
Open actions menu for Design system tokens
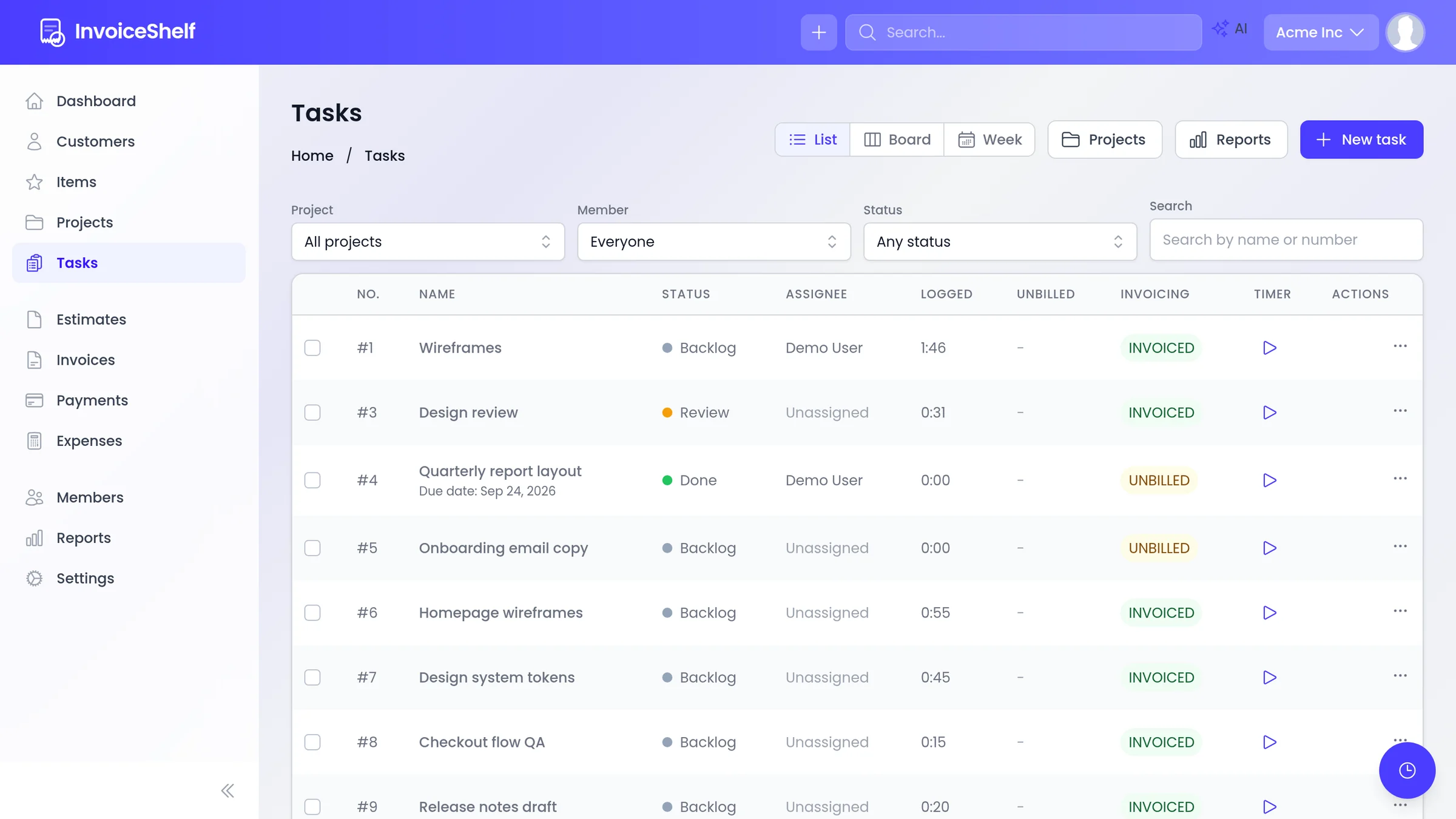pos(1400,676)
